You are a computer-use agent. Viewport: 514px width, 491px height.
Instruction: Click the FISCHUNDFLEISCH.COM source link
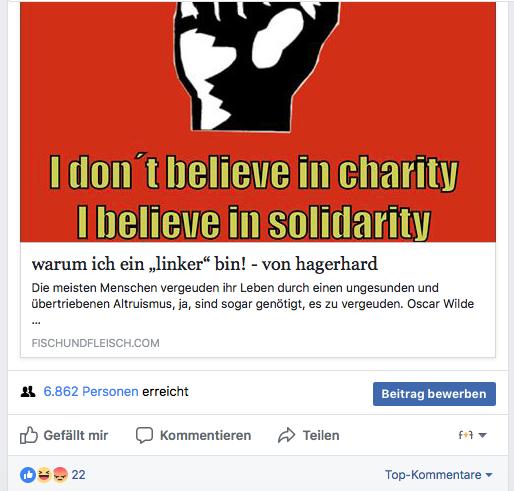point(95,343)
